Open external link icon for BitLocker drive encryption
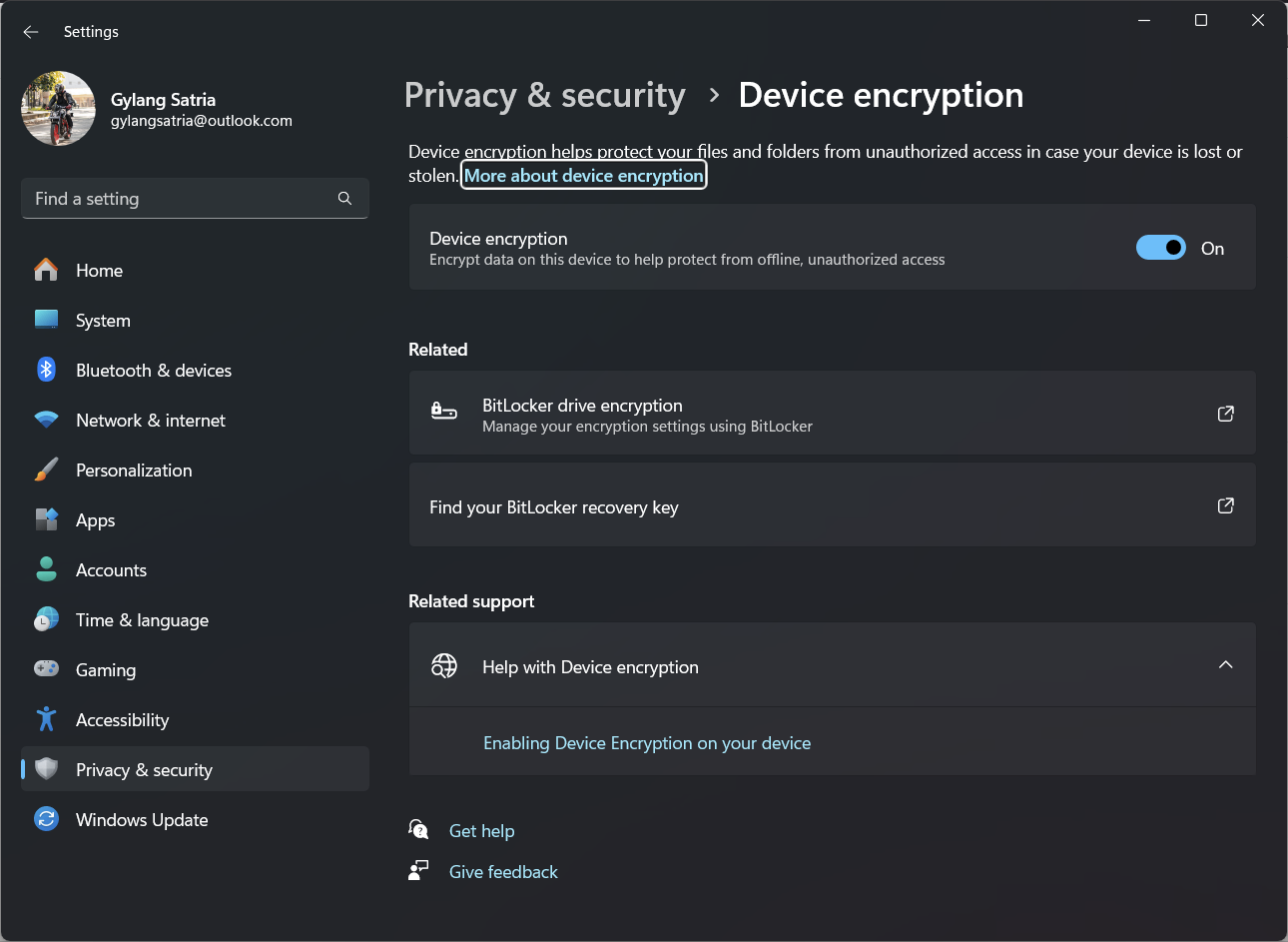The width and height of the screenshot is (1288, 942). (x=1225, y=414)
